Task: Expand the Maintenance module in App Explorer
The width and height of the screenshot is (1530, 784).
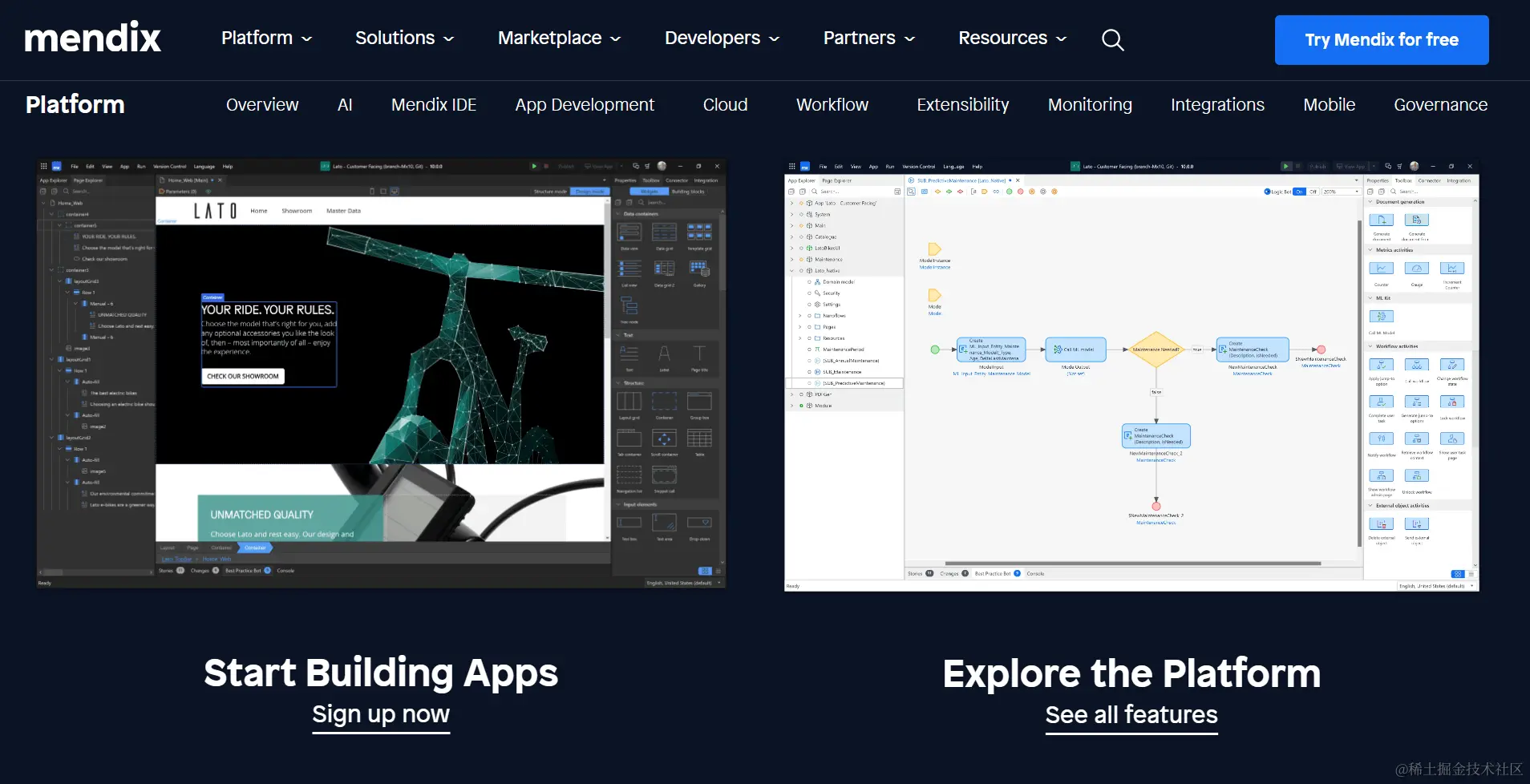Action: [x=791, y=260]
